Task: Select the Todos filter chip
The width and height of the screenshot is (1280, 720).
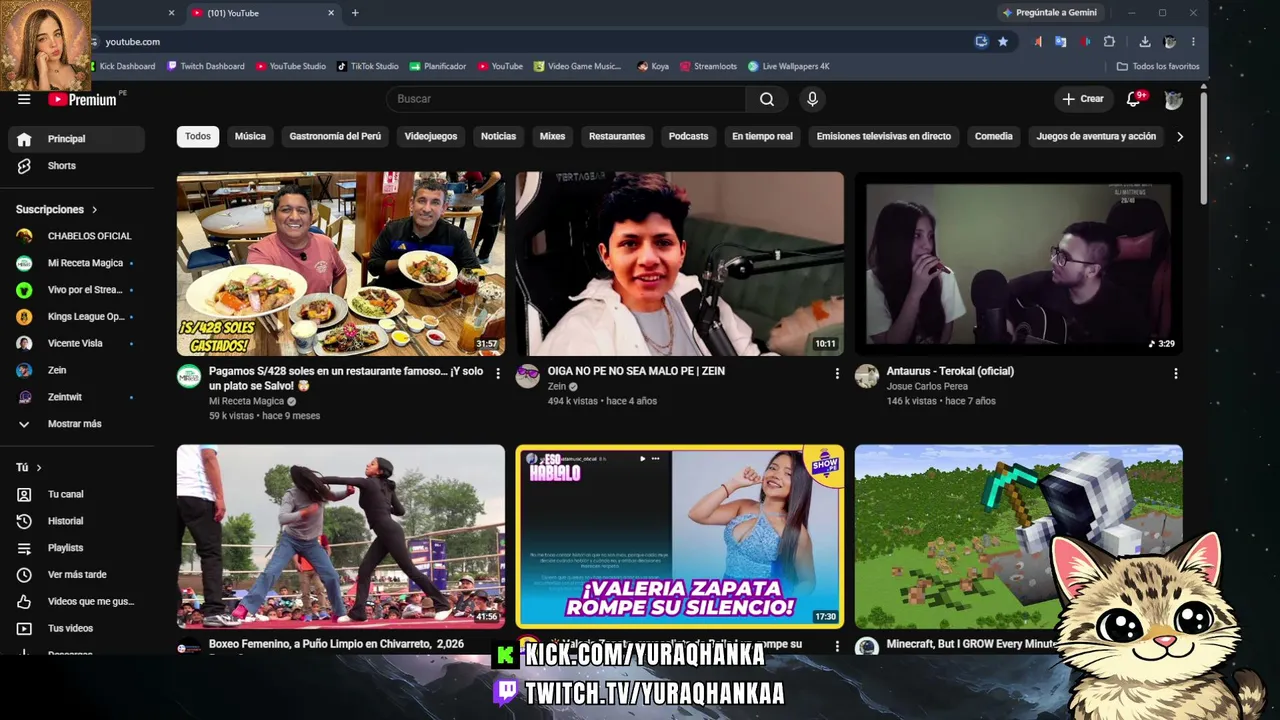Action: (198, 136)
